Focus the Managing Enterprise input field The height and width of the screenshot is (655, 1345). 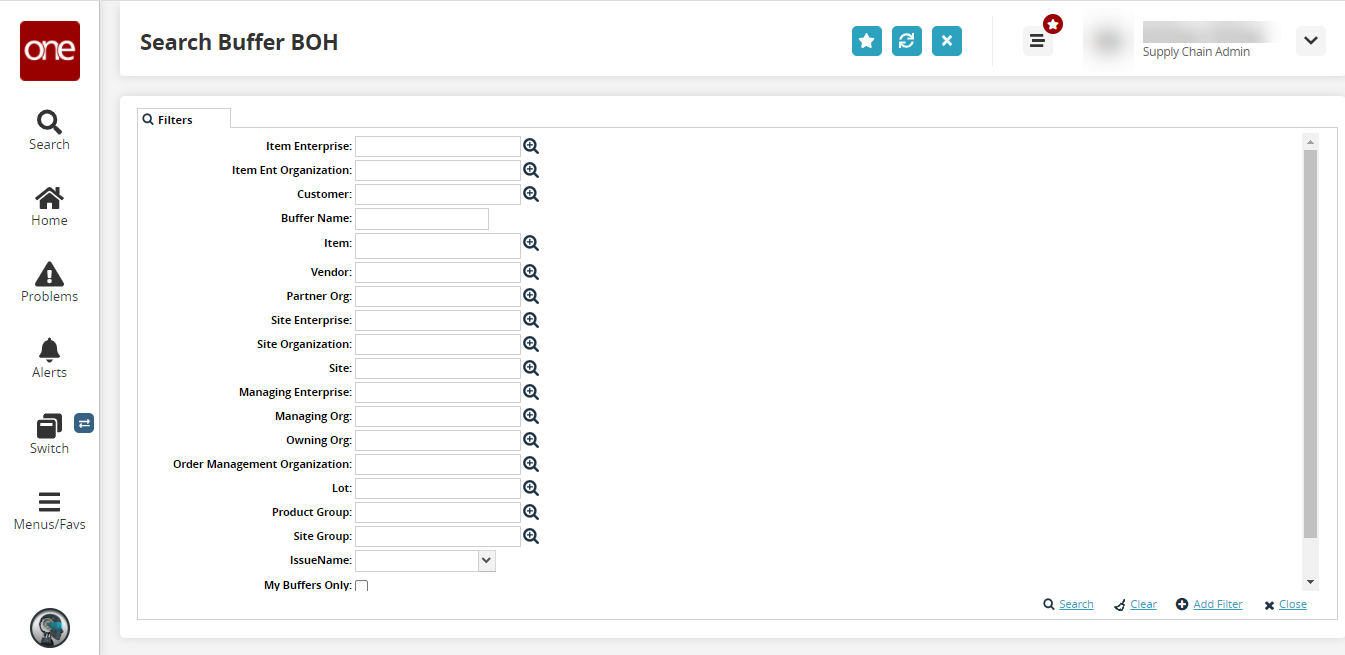point(438,392)
